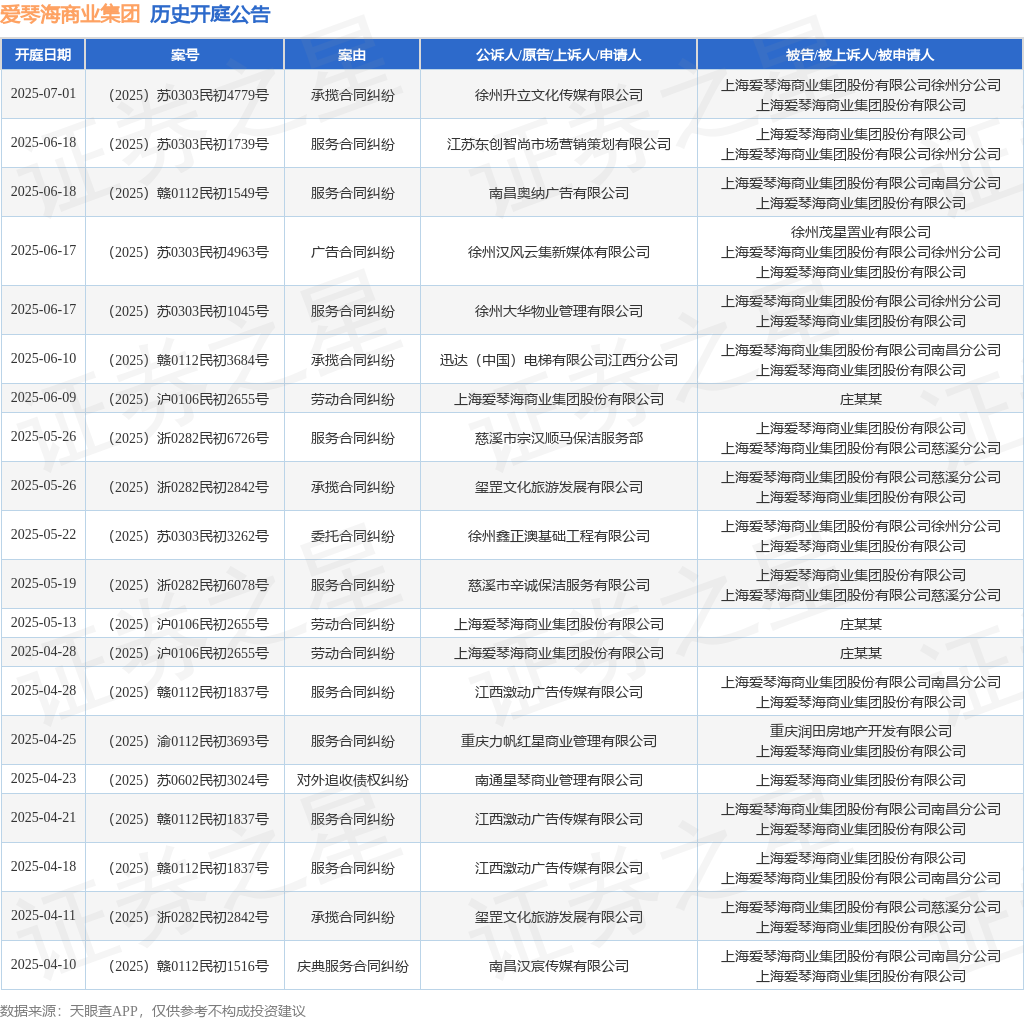Select the date cell 2025-05-19
This screenshot has width=1024, height=1020.
(x=43, y=584)
